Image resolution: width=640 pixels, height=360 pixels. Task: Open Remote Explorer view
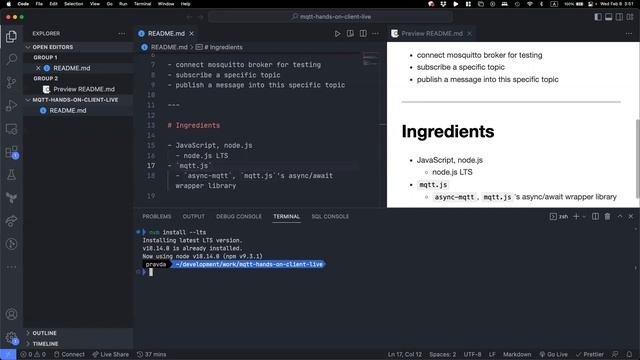click(11, 129)
